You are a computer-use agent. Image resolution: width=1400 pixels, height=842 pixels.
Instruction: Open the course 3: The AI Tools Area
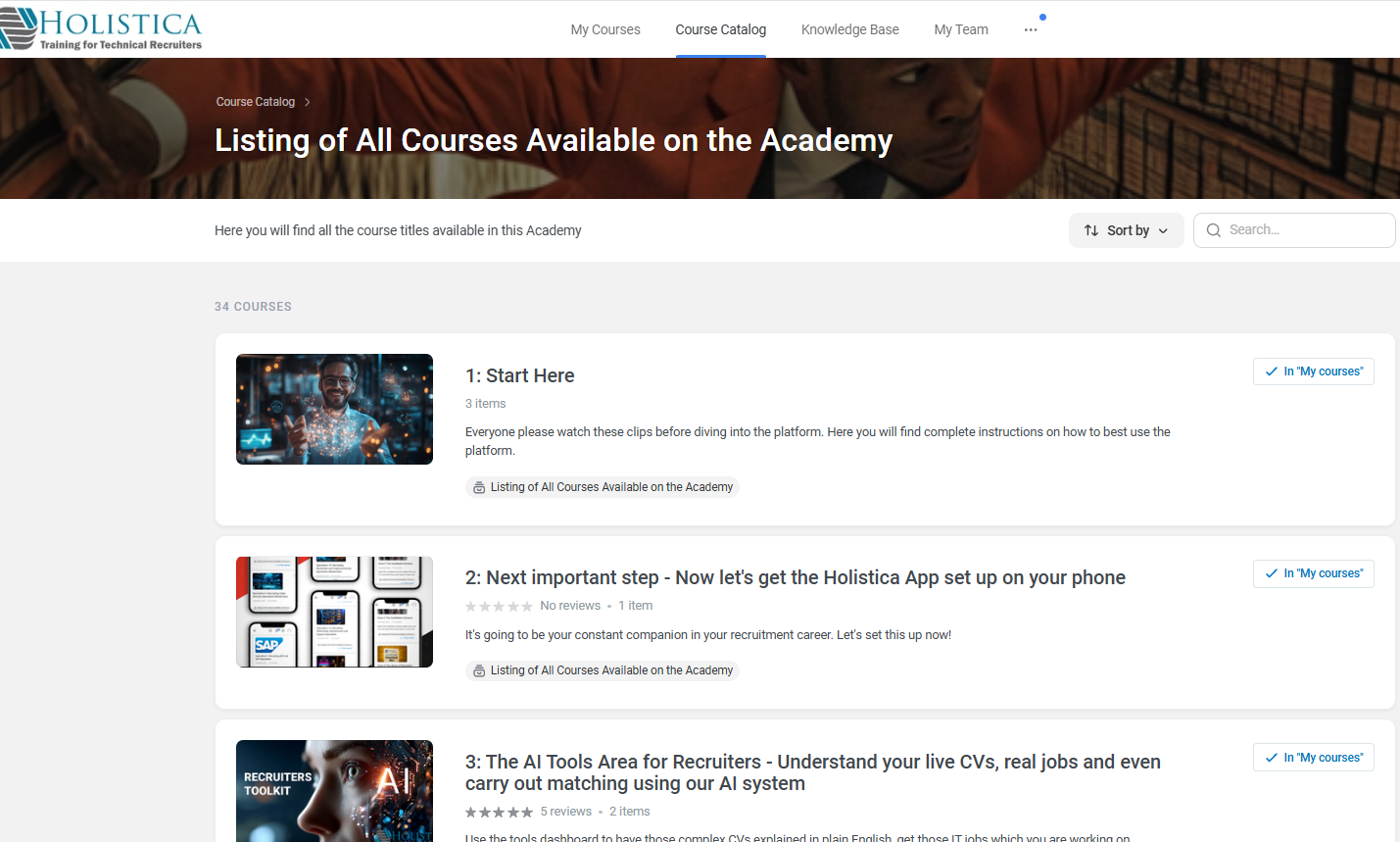coord(813,772)
